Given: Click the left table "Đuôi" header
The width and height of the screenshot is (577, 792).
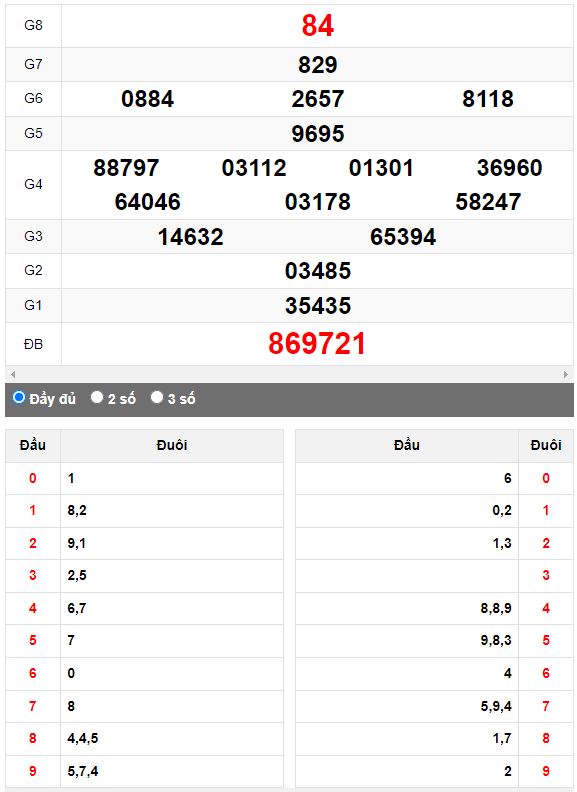Looking at the screenshot, I should pos(172,446).
